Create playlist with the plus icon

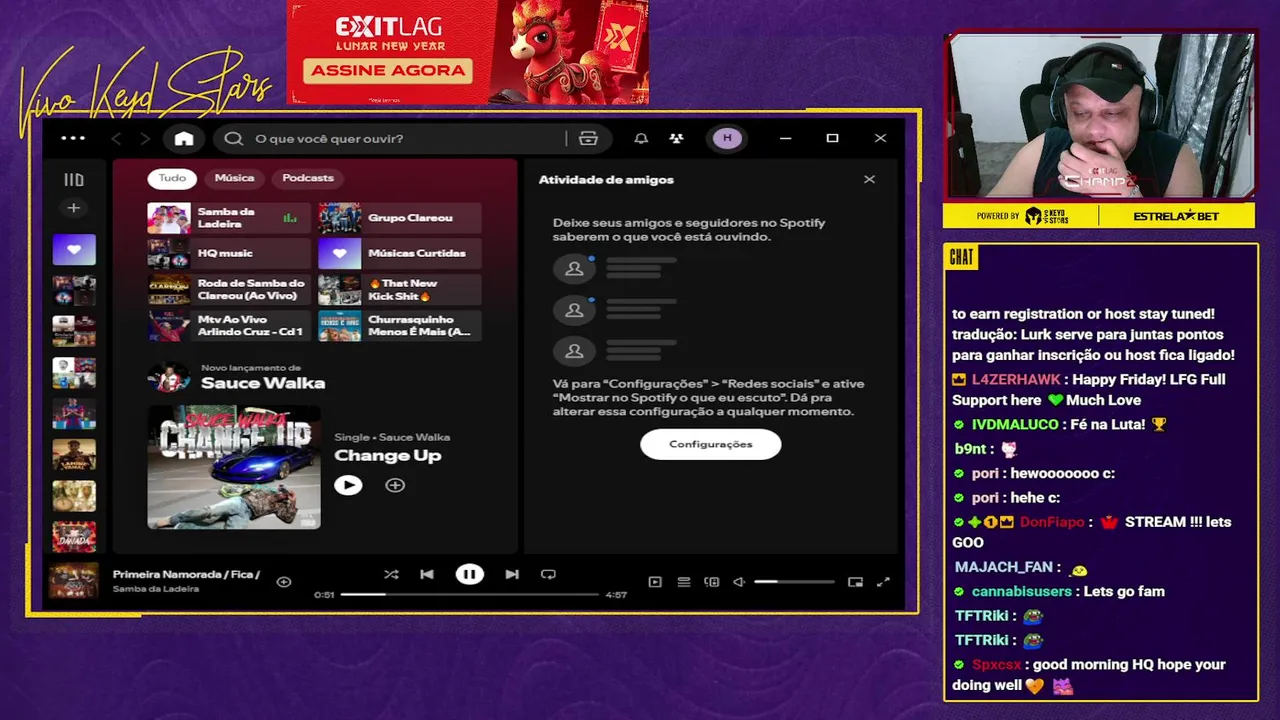click(73, 208)
